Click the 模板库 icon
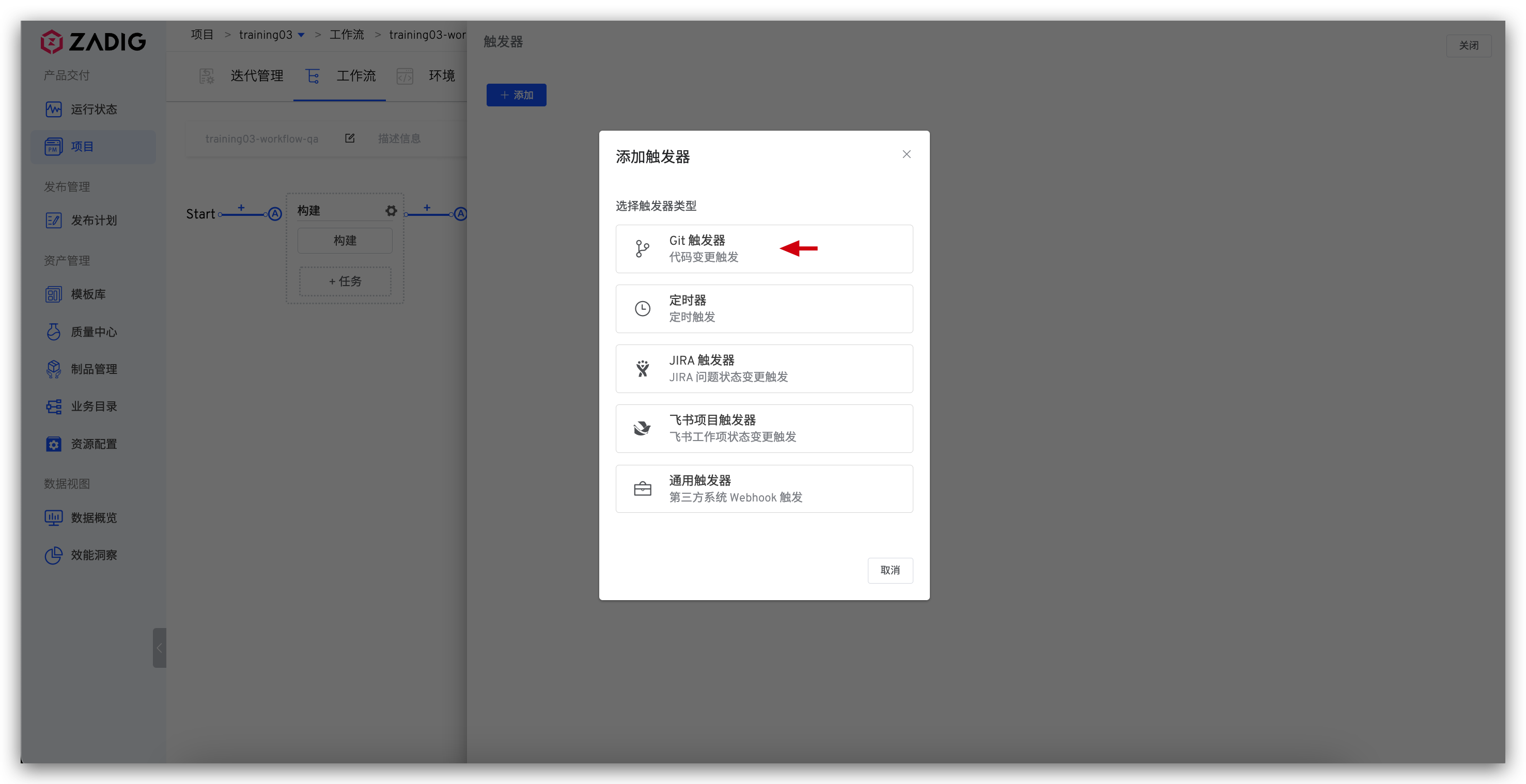Screen dimensions: 1526x784 (53, 294)
